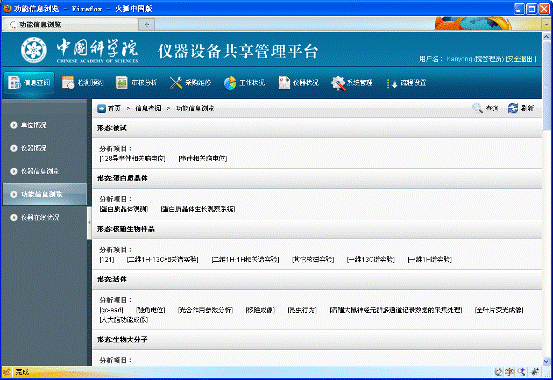
Task: Switch to the 功能信息浏览 browser tab
Action: [70, 24]
